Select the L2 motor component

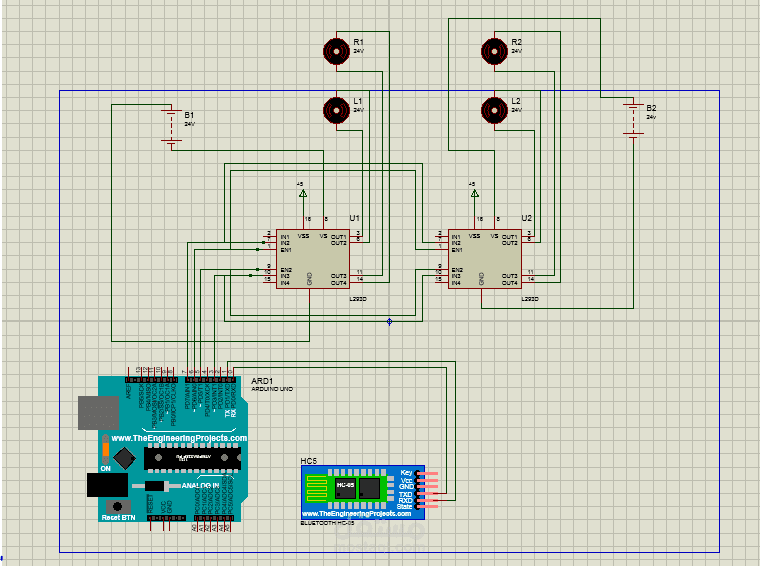click(494, 110)
